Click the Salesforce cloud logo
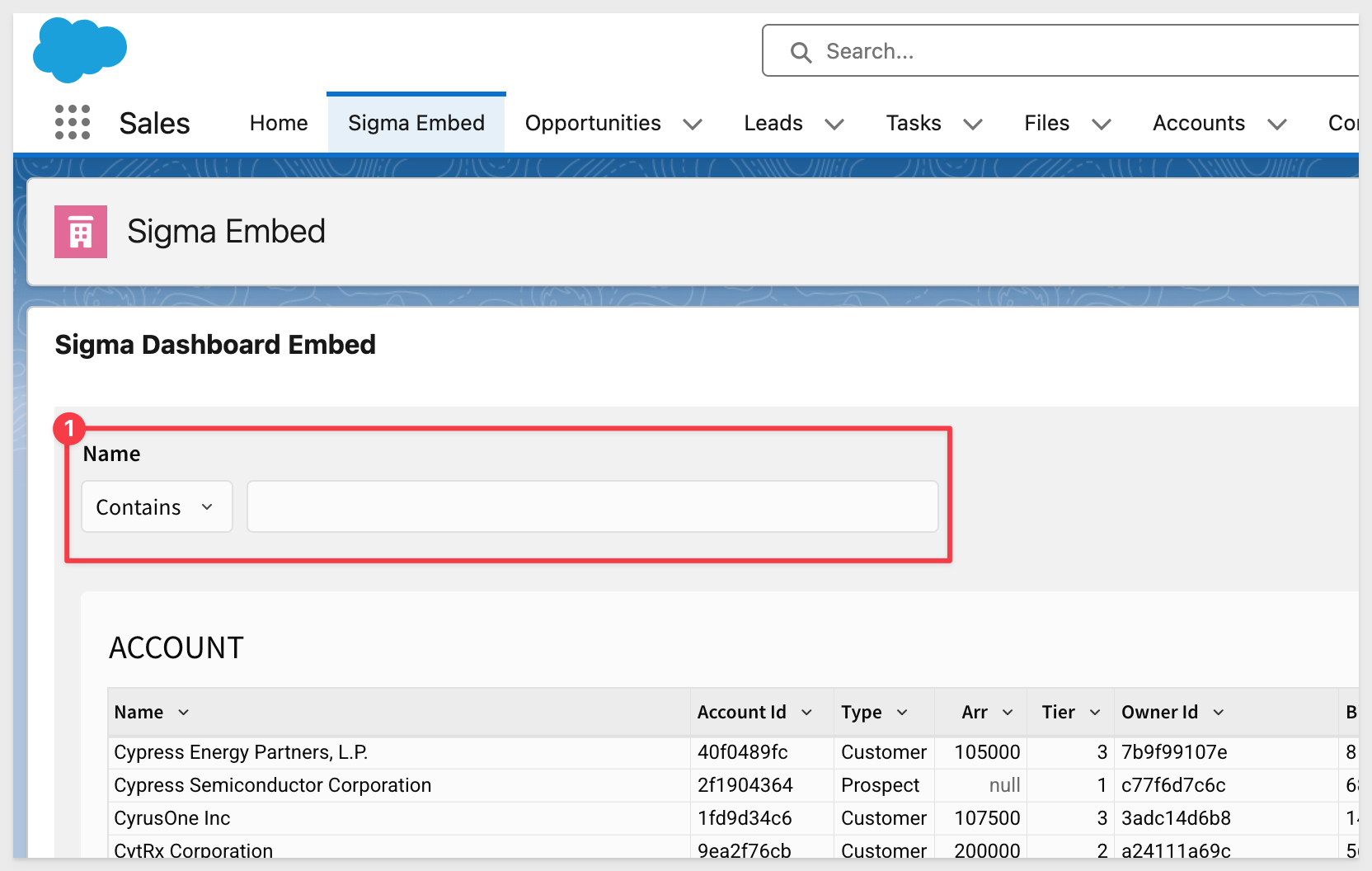Viewport: 1372px width, 871px height. [80, 50]
